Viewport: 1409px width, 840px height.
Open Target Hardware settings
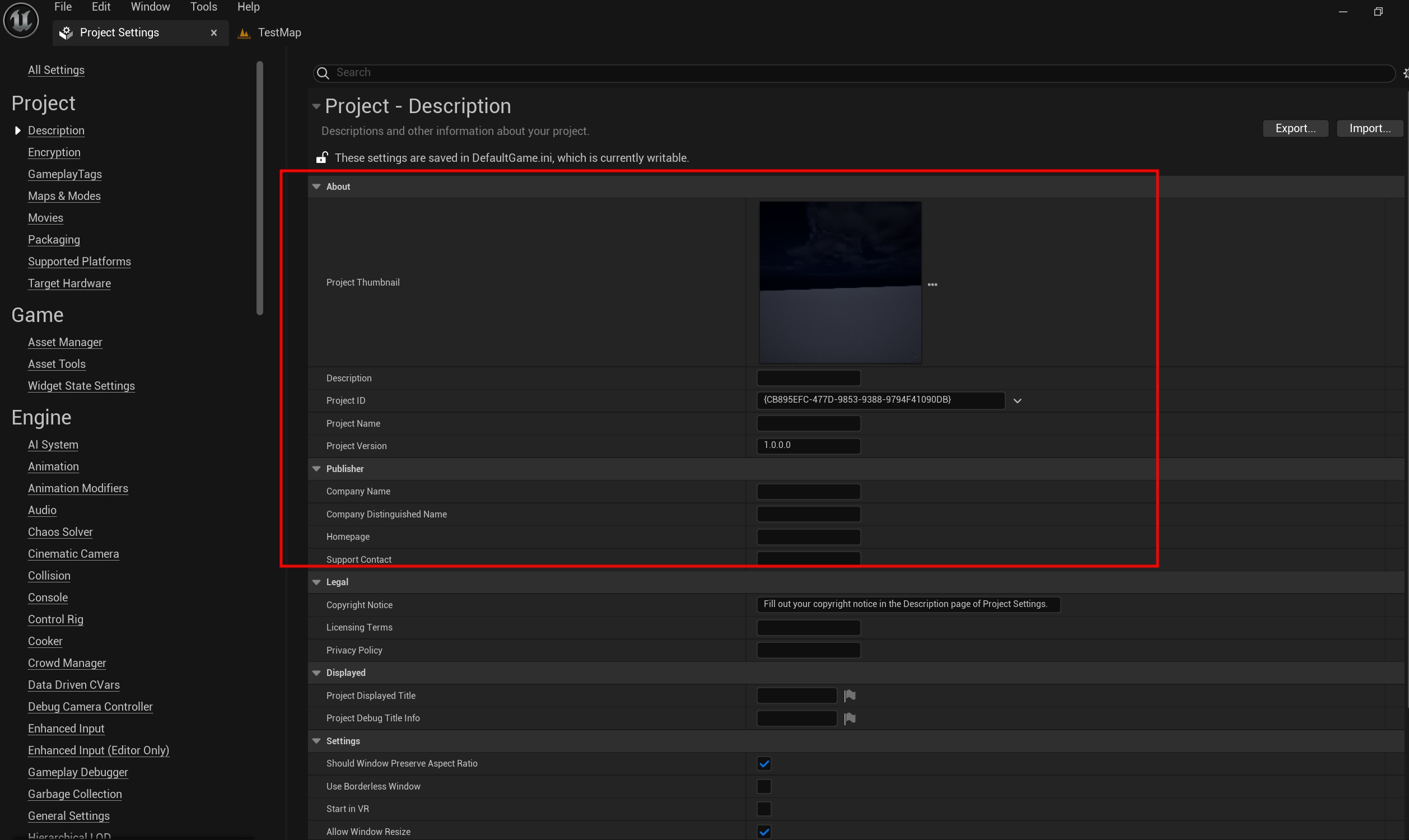tap(69, 283)
